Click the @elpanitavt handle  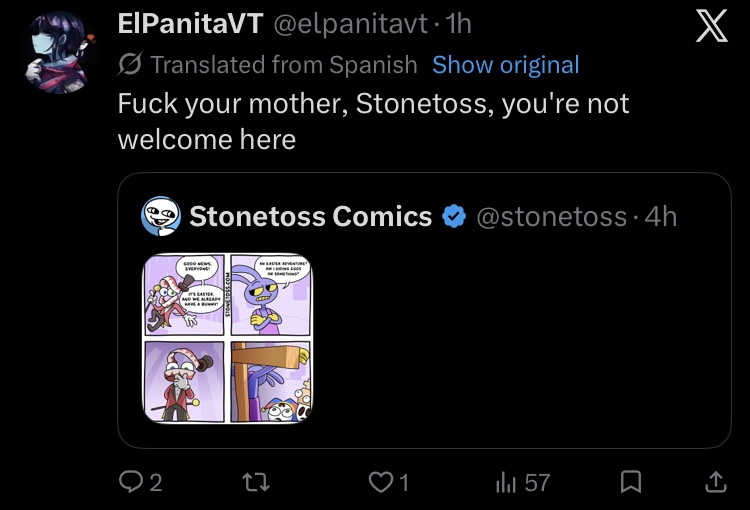(342, 26)
